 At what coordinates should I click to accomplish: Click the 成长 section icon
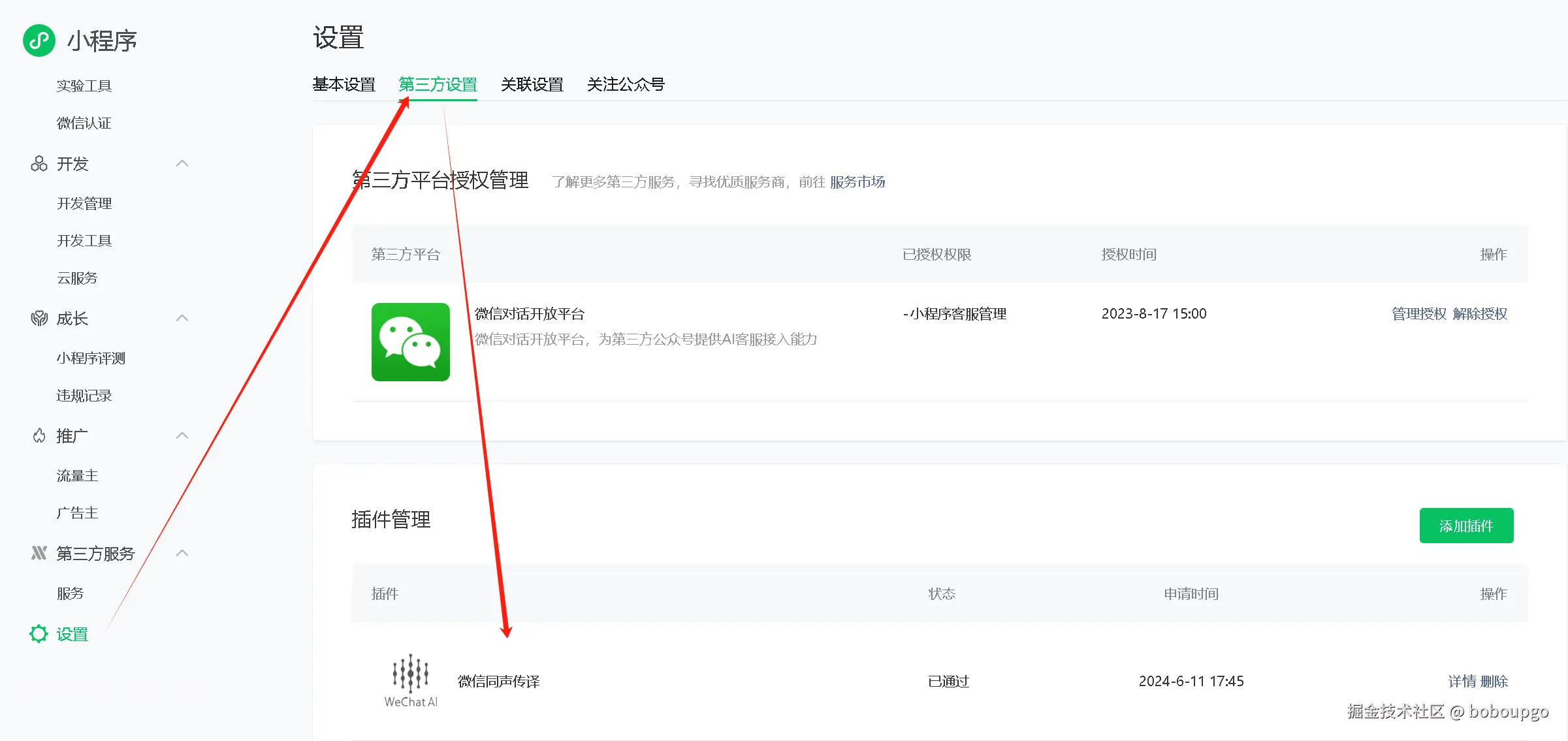[x=39, y=319]
